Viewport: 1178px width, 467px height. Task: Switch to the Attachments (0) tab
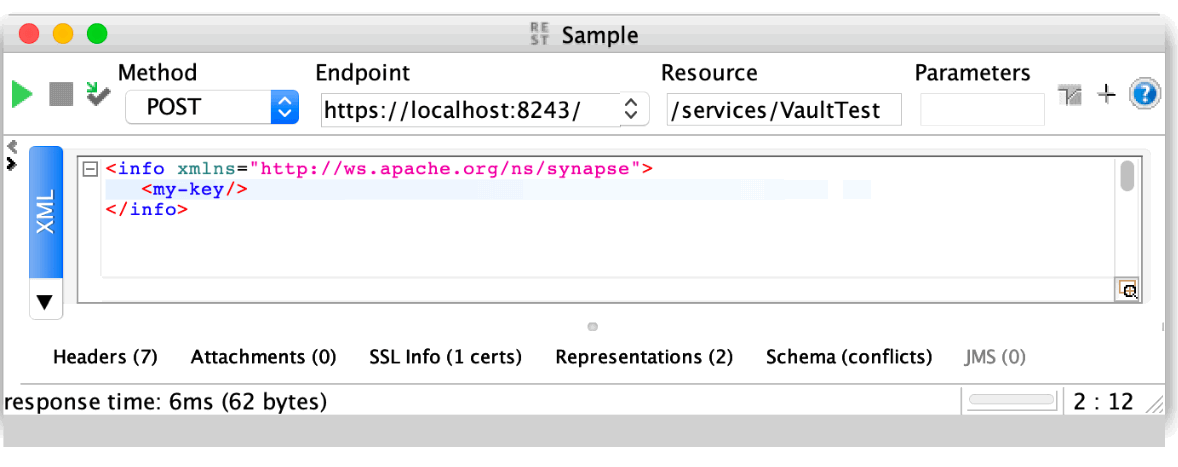tap(263, 357)
